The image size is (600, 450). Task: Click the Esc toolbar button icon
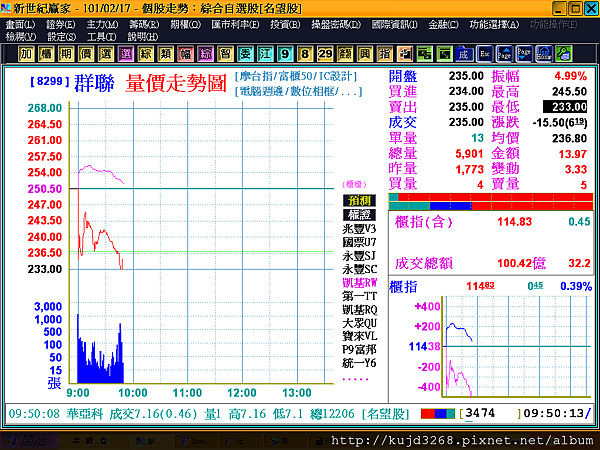(x=484, y=54)
